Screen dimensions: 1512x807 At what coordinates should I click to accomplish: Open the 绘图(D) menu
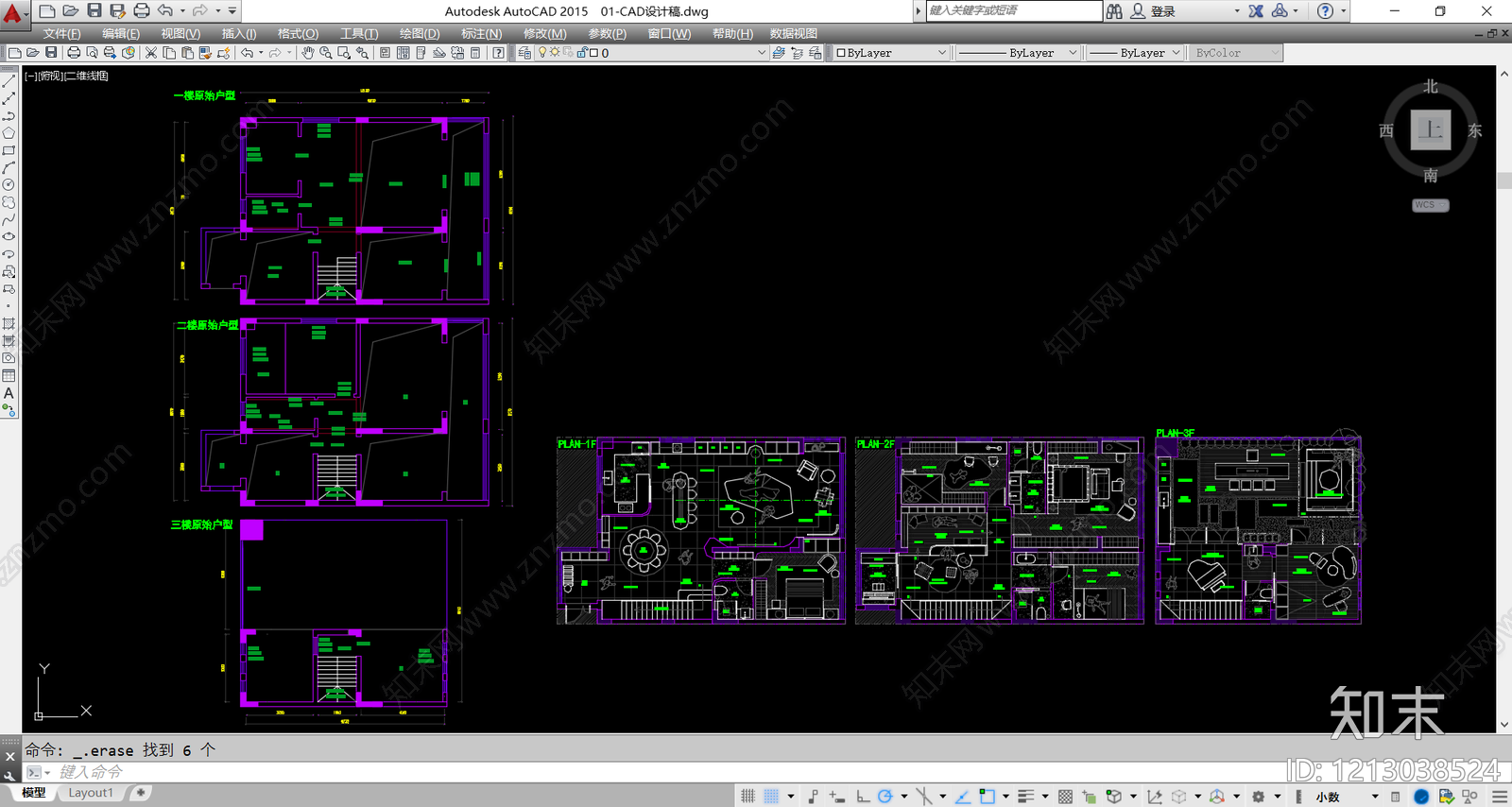pyautogui.click(x=420, y=33)
